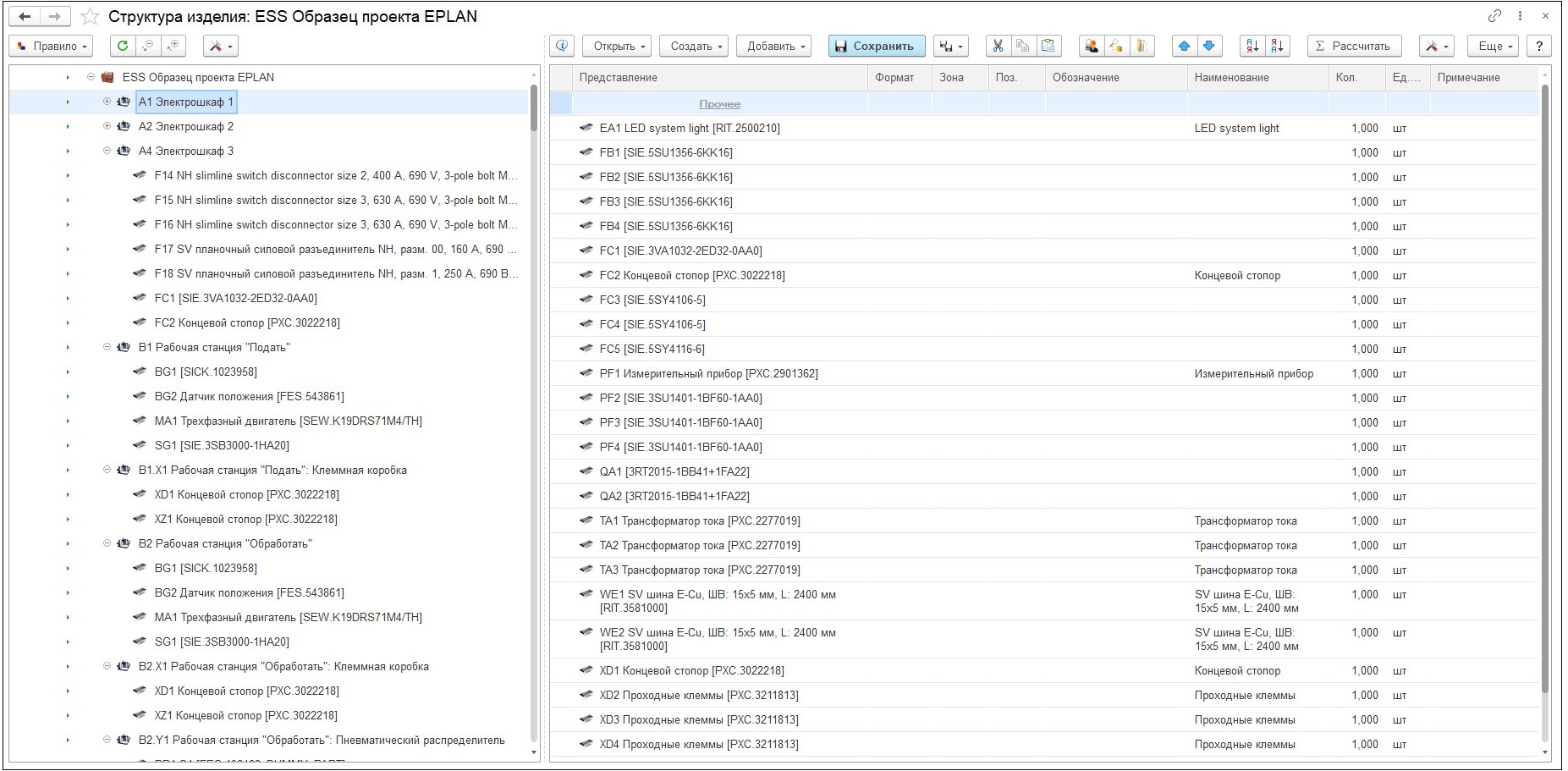Viewport: 1568px width, 771px height.
Task: Select the PF1 Измерительный прибор row
Action: pos(1044,374)
